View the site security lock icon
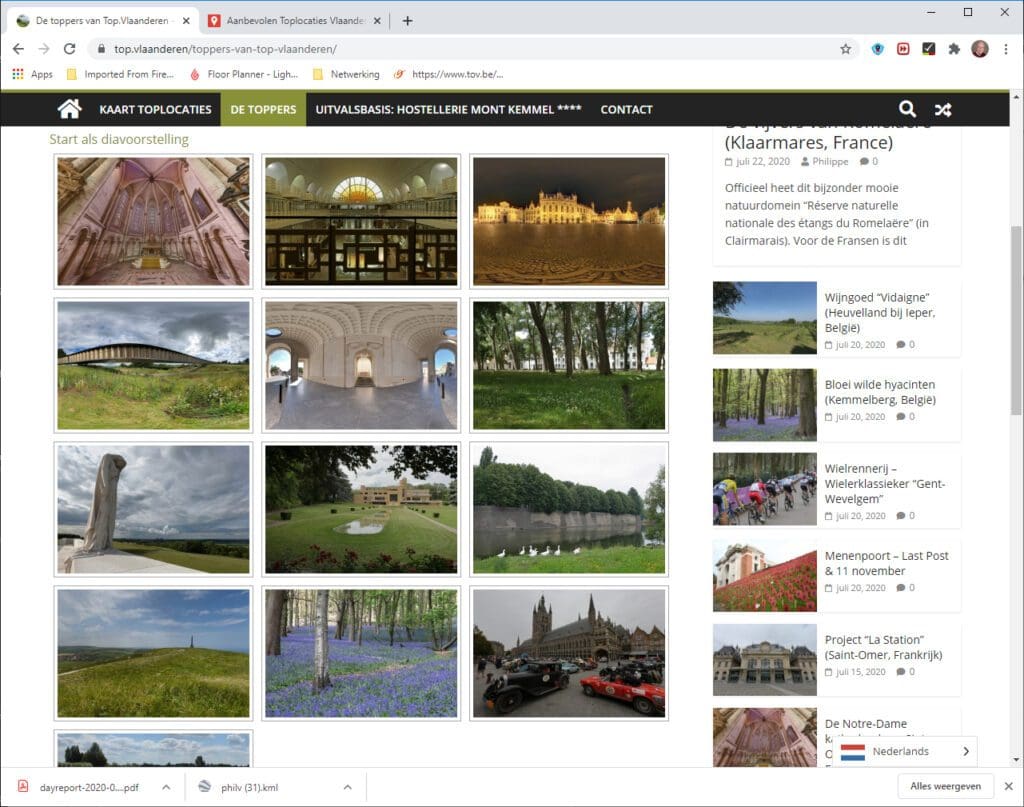Screen dimensions: 1024x807 pos(101,49)
